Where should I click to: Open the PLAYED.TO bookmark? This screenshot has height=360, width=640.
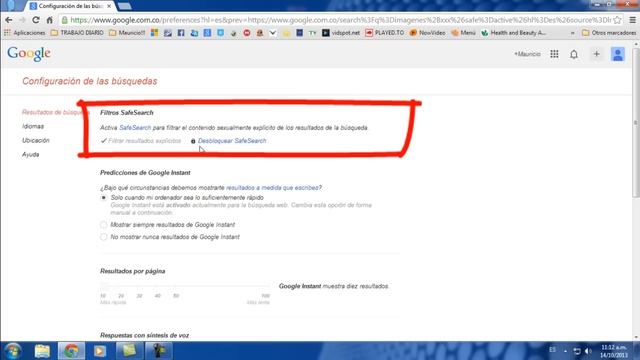[x=384, y=33]
